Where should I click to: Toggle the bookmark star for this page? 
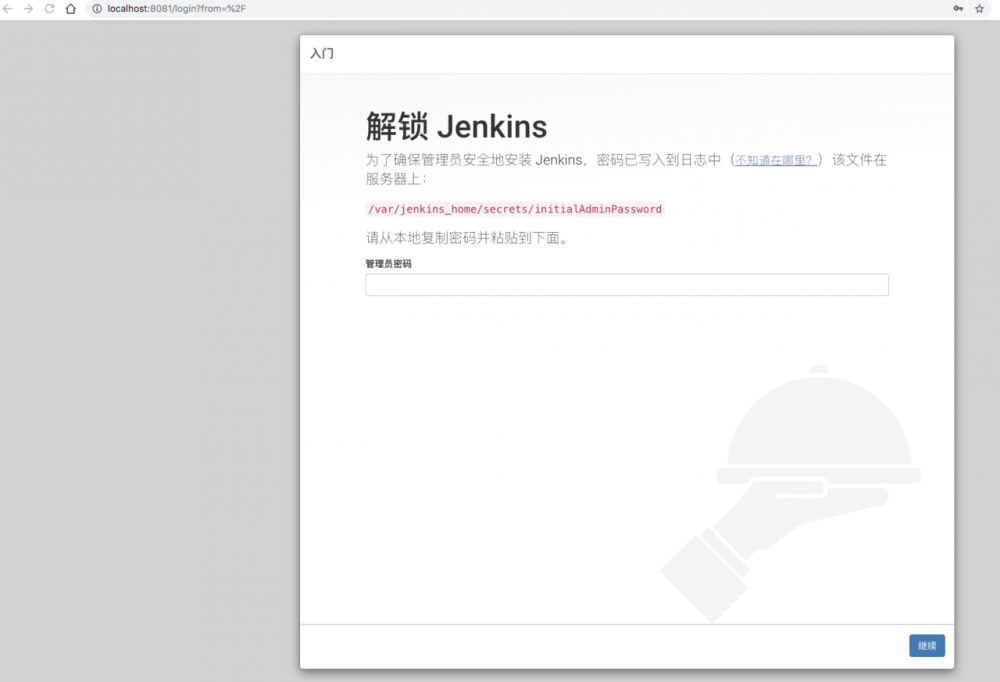tap(979, 9)
